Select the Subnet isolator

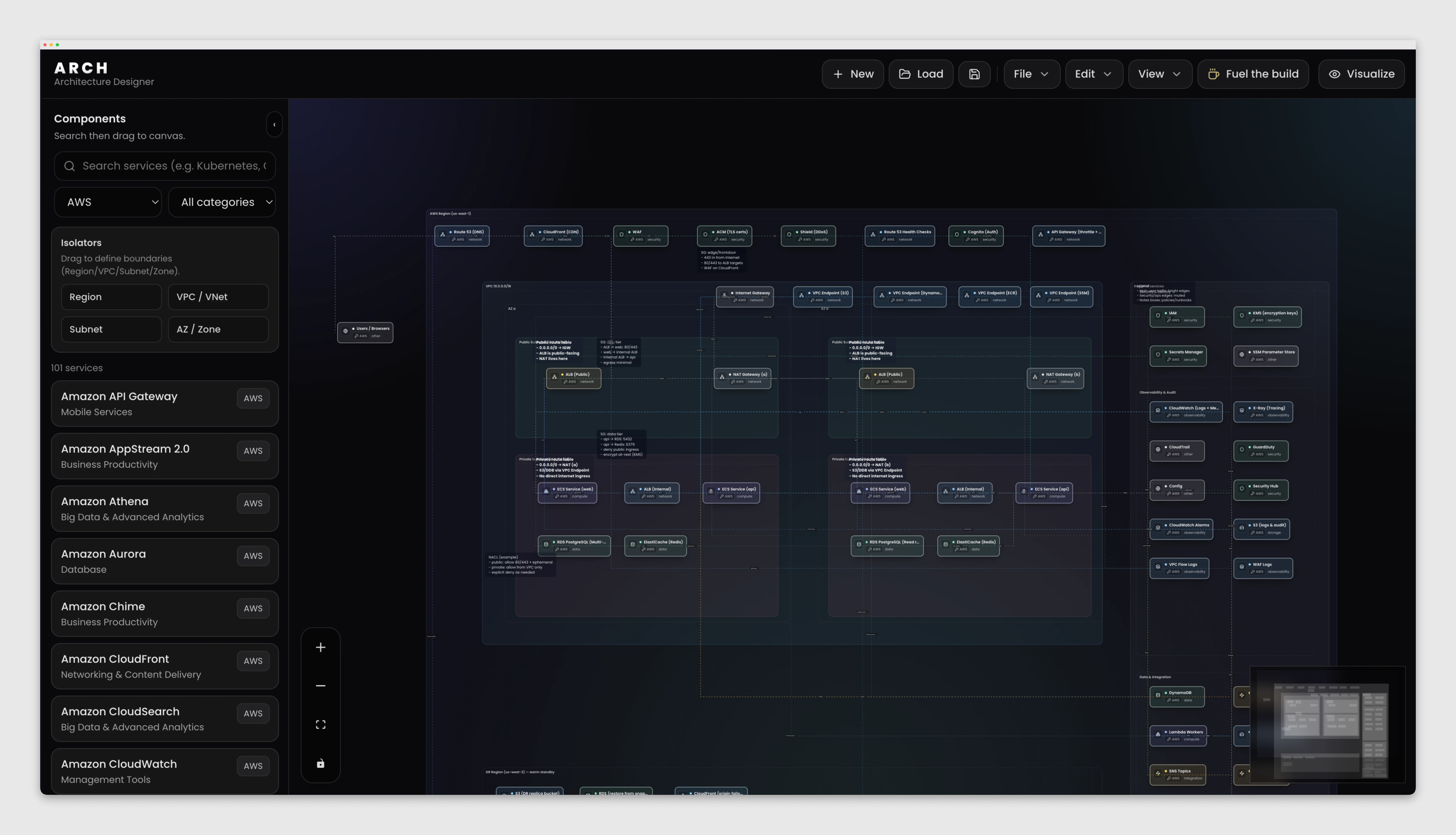(x=111, y=329)
